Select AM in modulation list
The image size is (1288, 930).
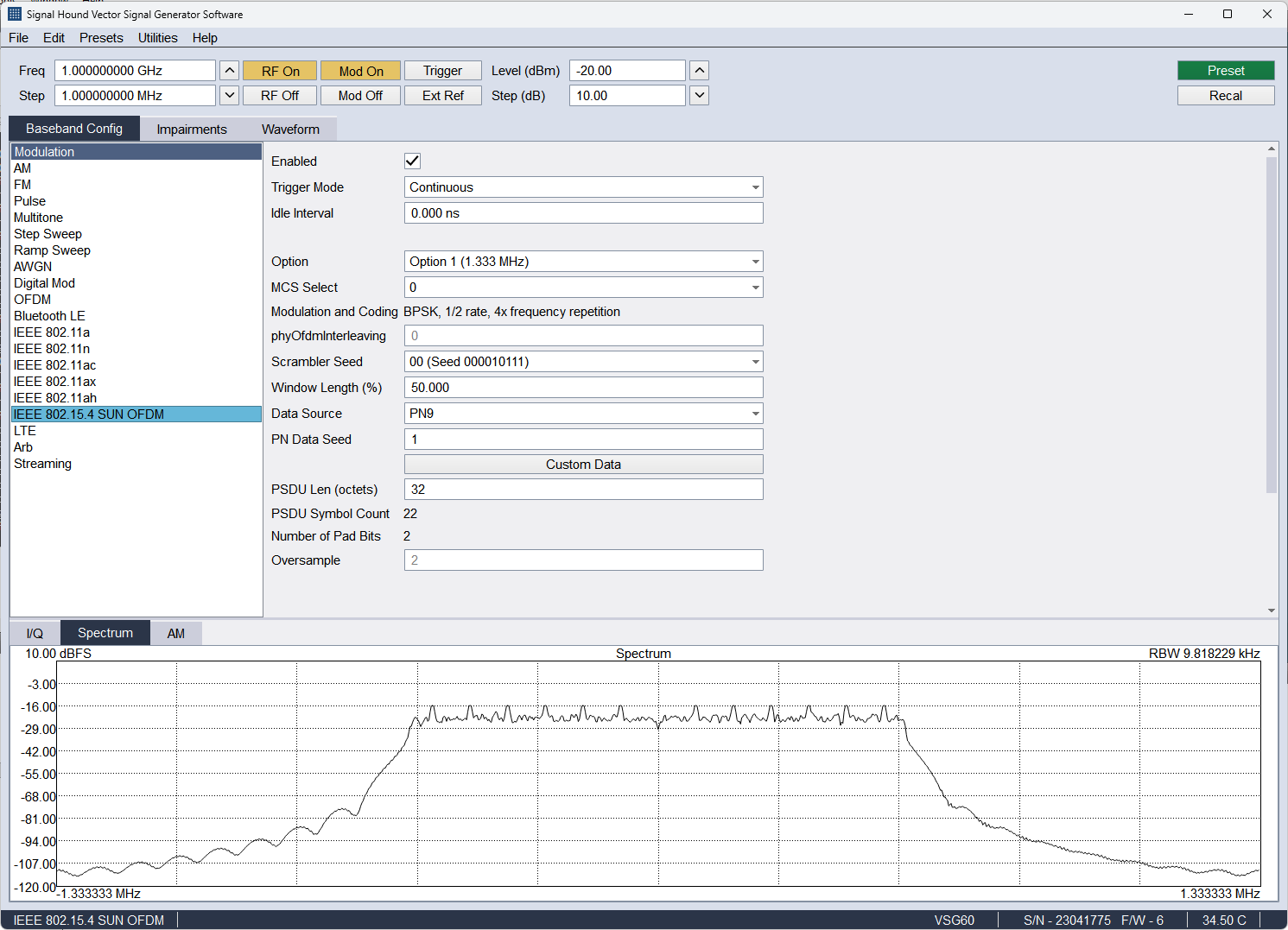(136, 168)
